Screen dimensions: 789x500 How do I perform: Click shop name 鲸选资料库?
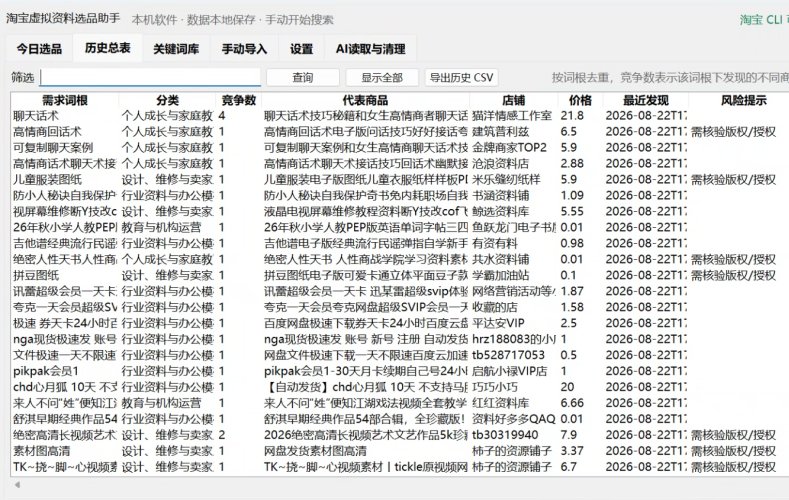[501, 211]
